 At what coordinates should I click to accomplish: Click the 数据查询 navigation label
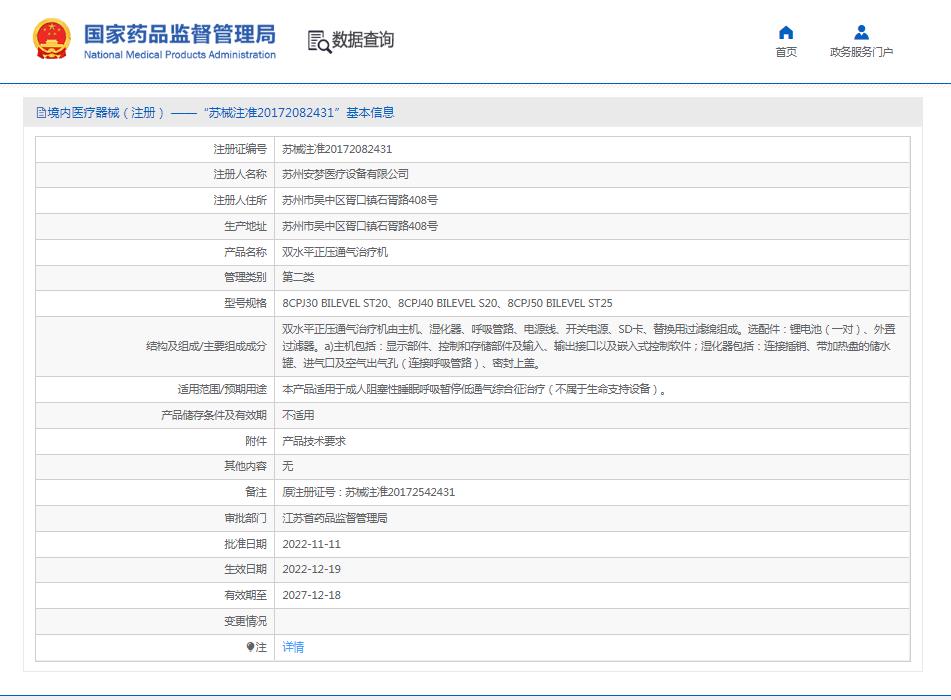coord(361,41)
